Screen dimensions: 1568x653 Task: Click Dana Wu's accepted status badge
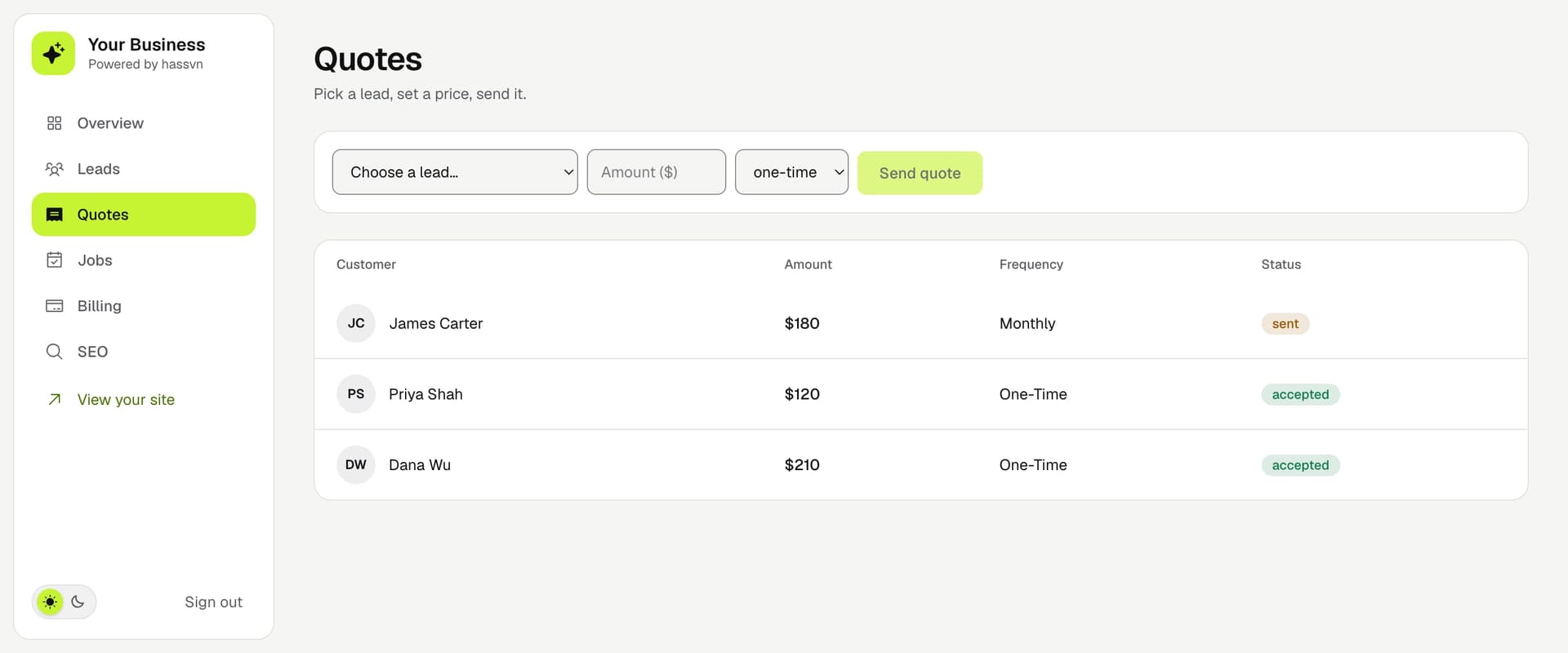coord(1300,465)
